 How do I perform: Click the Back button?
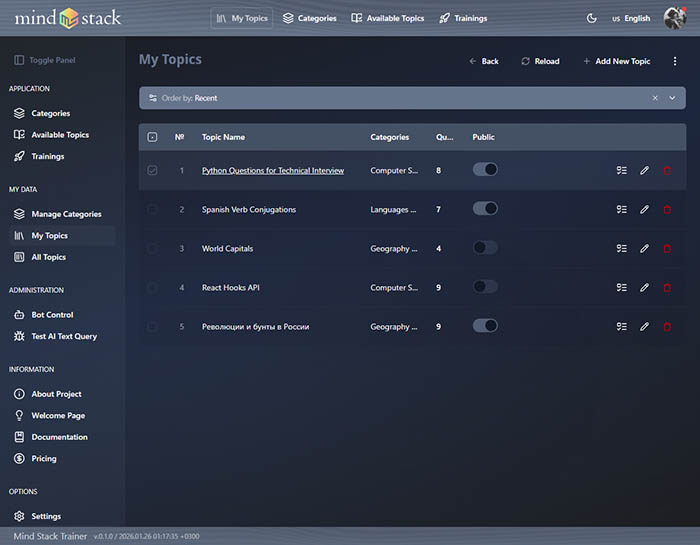pos(483,61)
